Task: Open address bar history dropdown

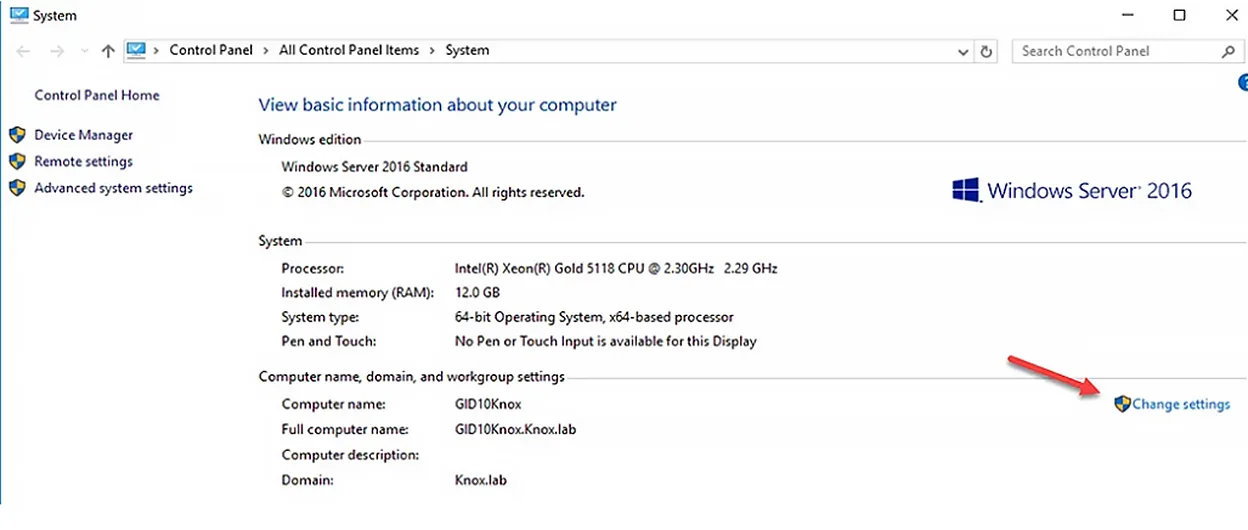Action: tap(963, 52)
